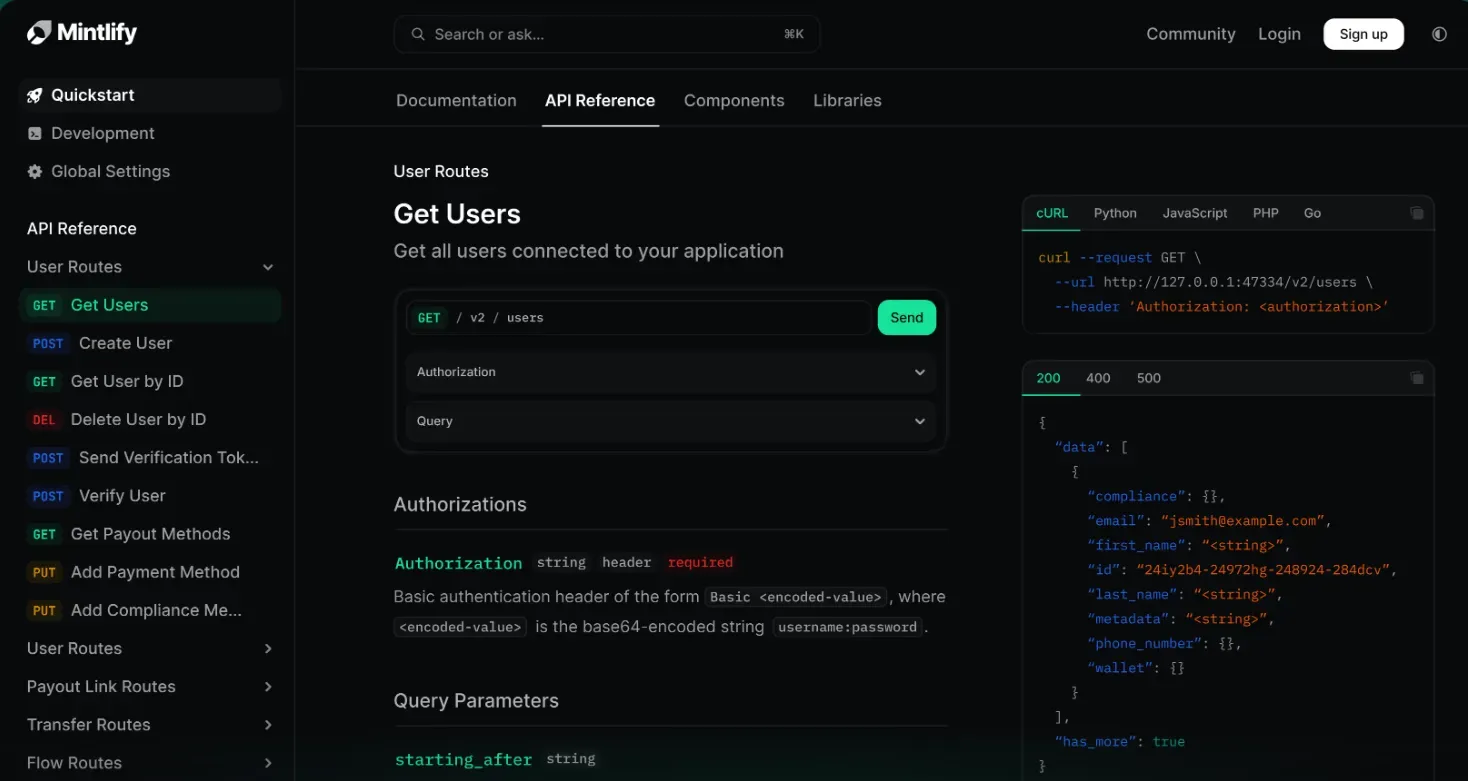This screenshot has height=781, width=1468.
Task: Click the ⌘K shortcut hint
Action: point(794,34)
